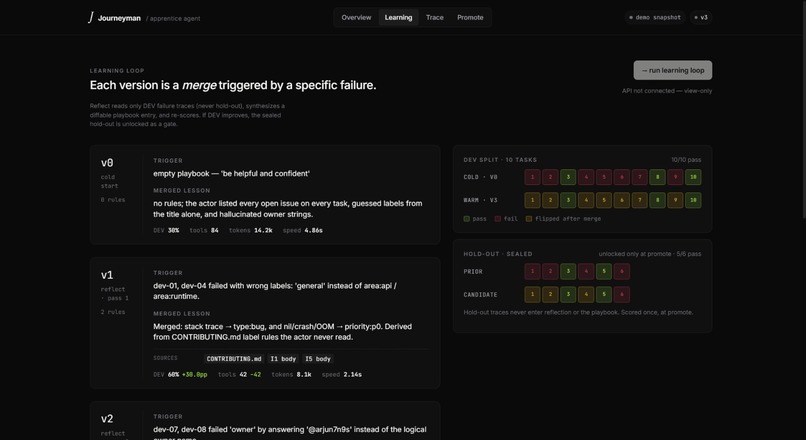The height and width of the screenshot is (440, 806).
Task: Click the '4.86s' speed value
Action: coord(314,231)
